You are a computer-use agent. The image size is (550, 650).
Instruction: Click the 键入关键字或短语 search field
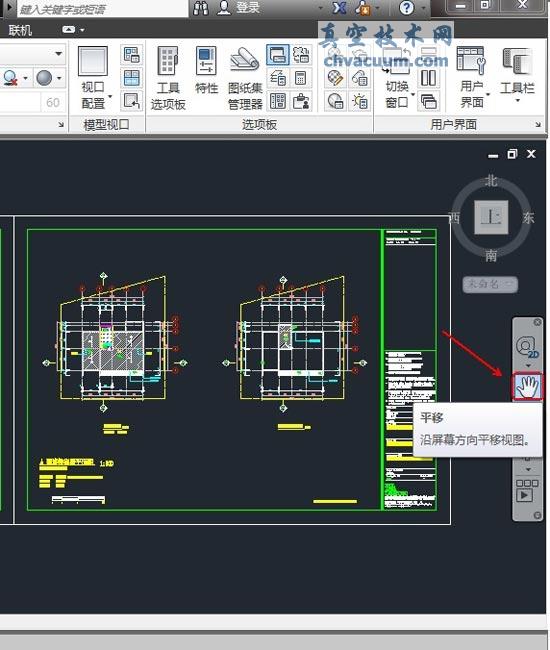coord(103,8)
